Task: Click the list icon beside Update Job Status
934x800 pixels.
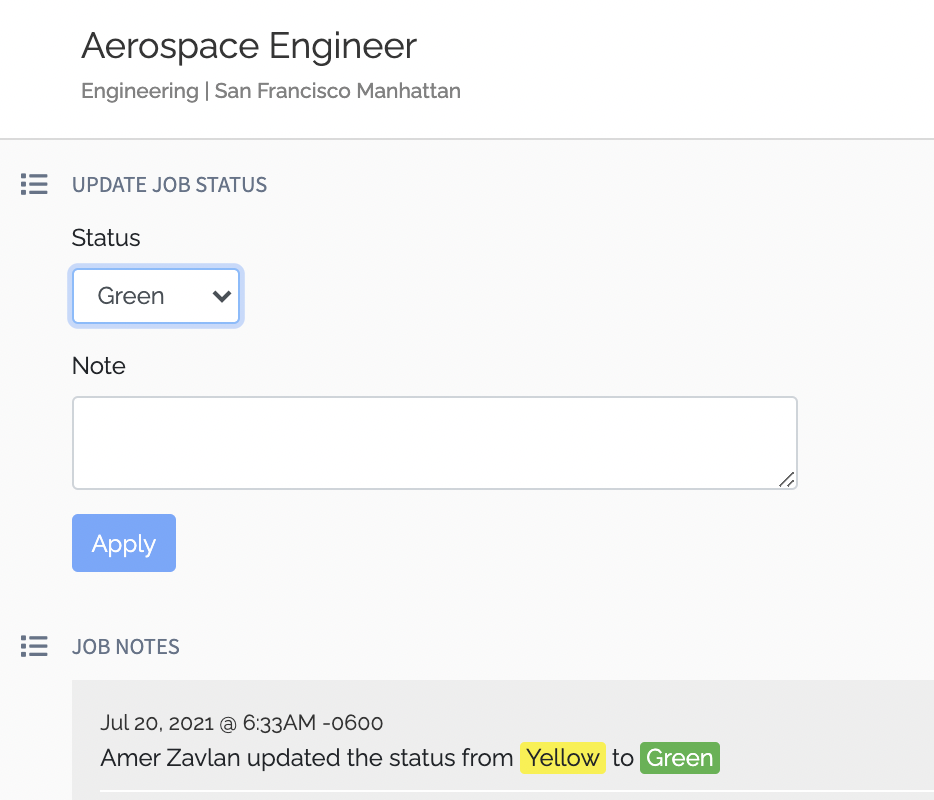Action: [34, 185]
